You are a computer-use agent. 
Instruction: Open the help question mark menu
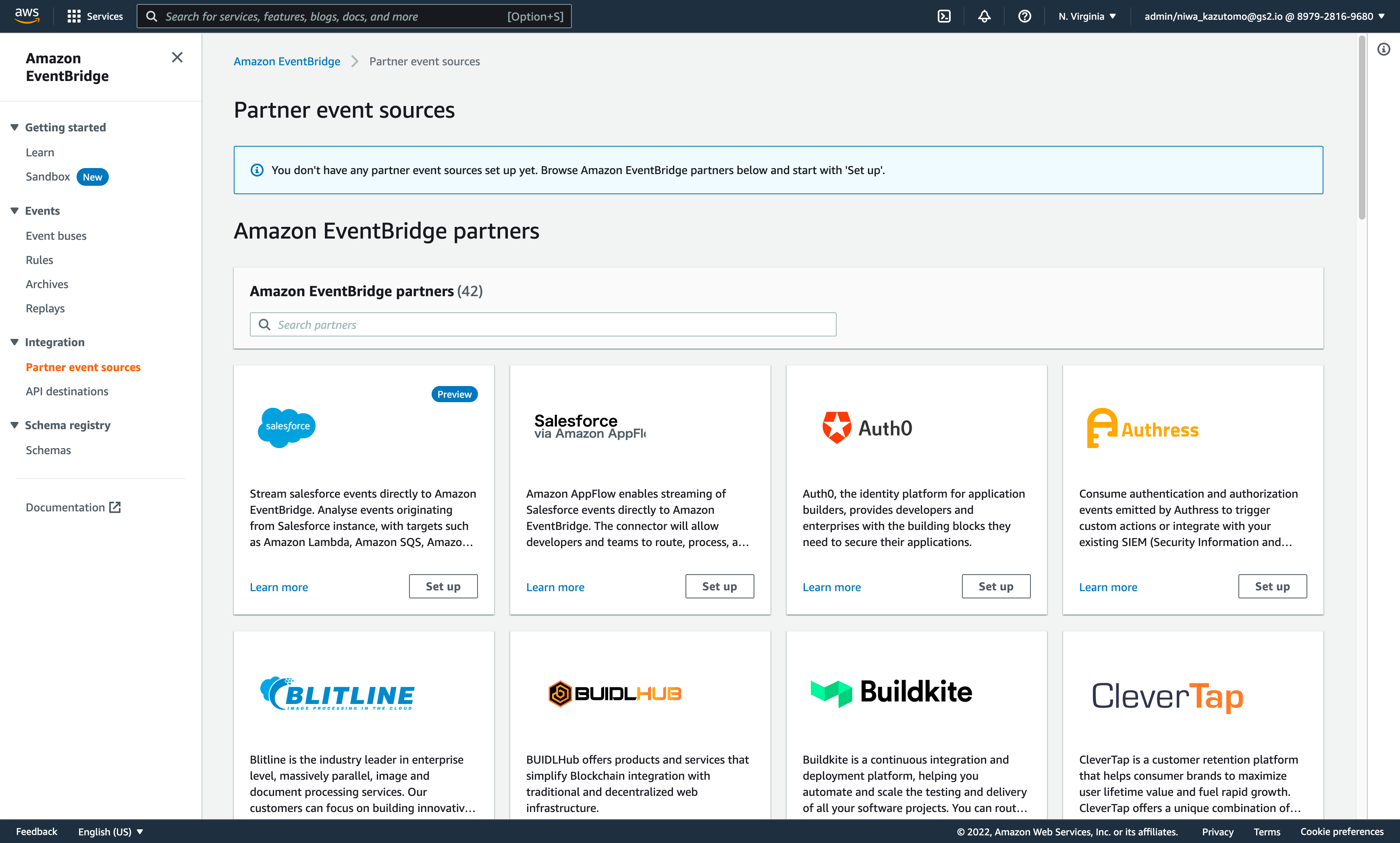point(1024,17)
